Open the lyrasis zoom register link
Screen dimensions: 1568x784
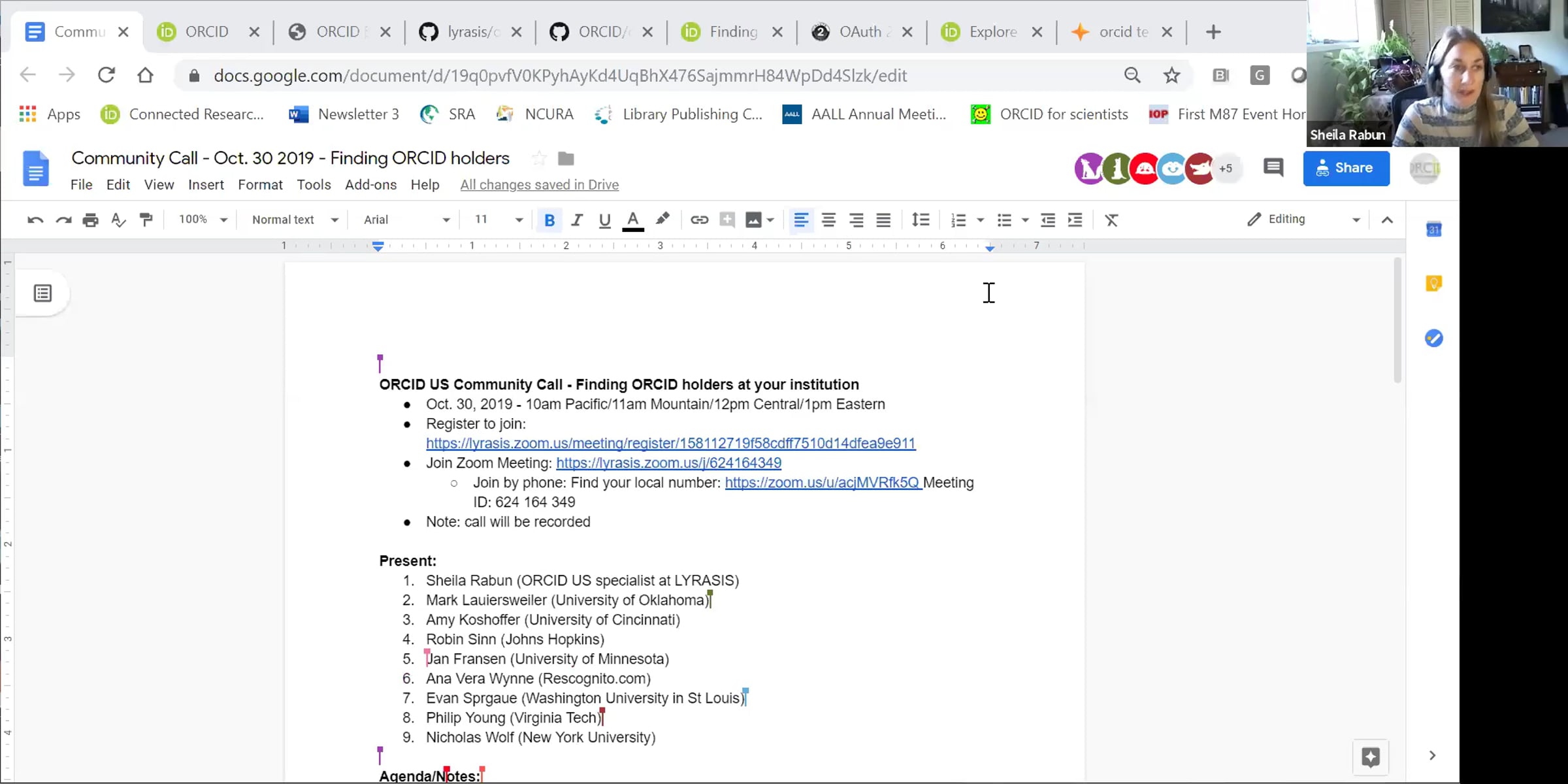pos(670,444)
